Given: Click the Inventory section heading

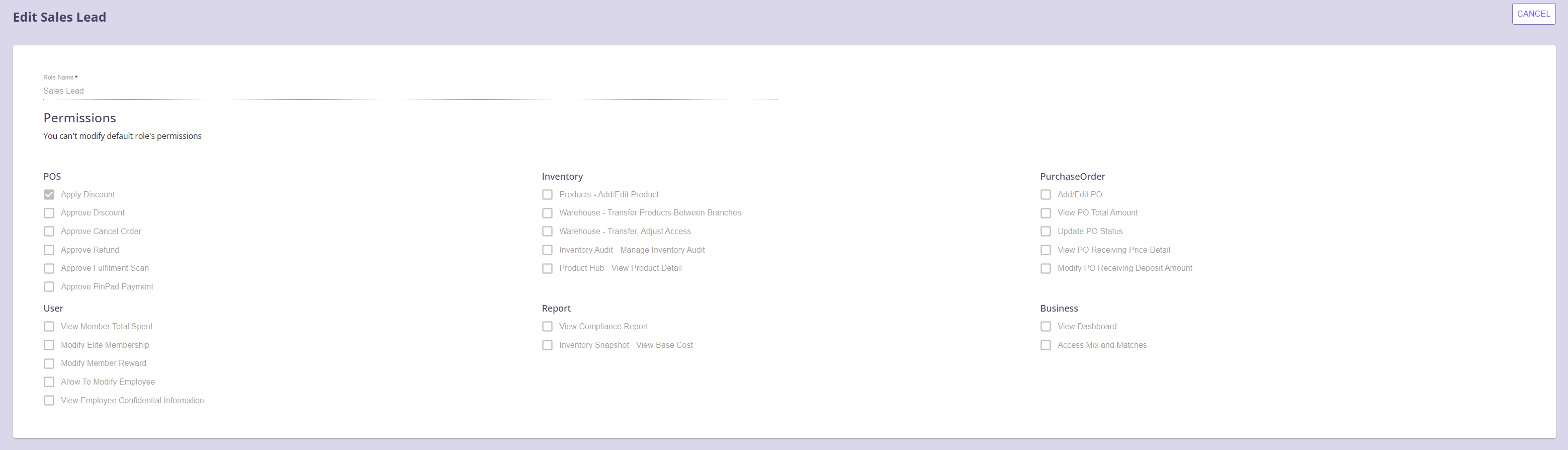Looking at the screenshot, I should click(x=562, y=177).
